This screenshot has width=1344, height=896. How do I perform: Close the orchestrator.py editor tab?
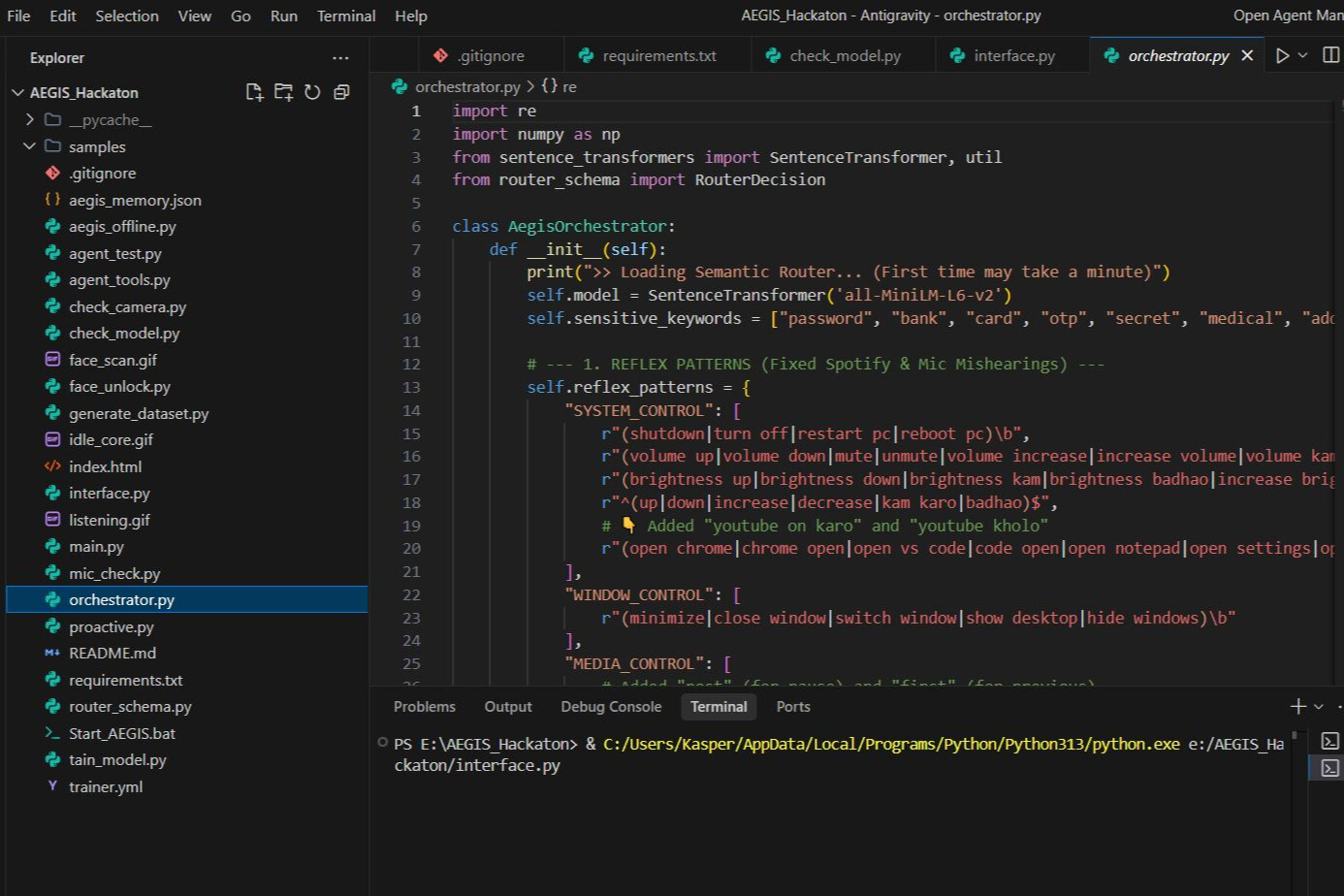click(x=1247, y=56)
